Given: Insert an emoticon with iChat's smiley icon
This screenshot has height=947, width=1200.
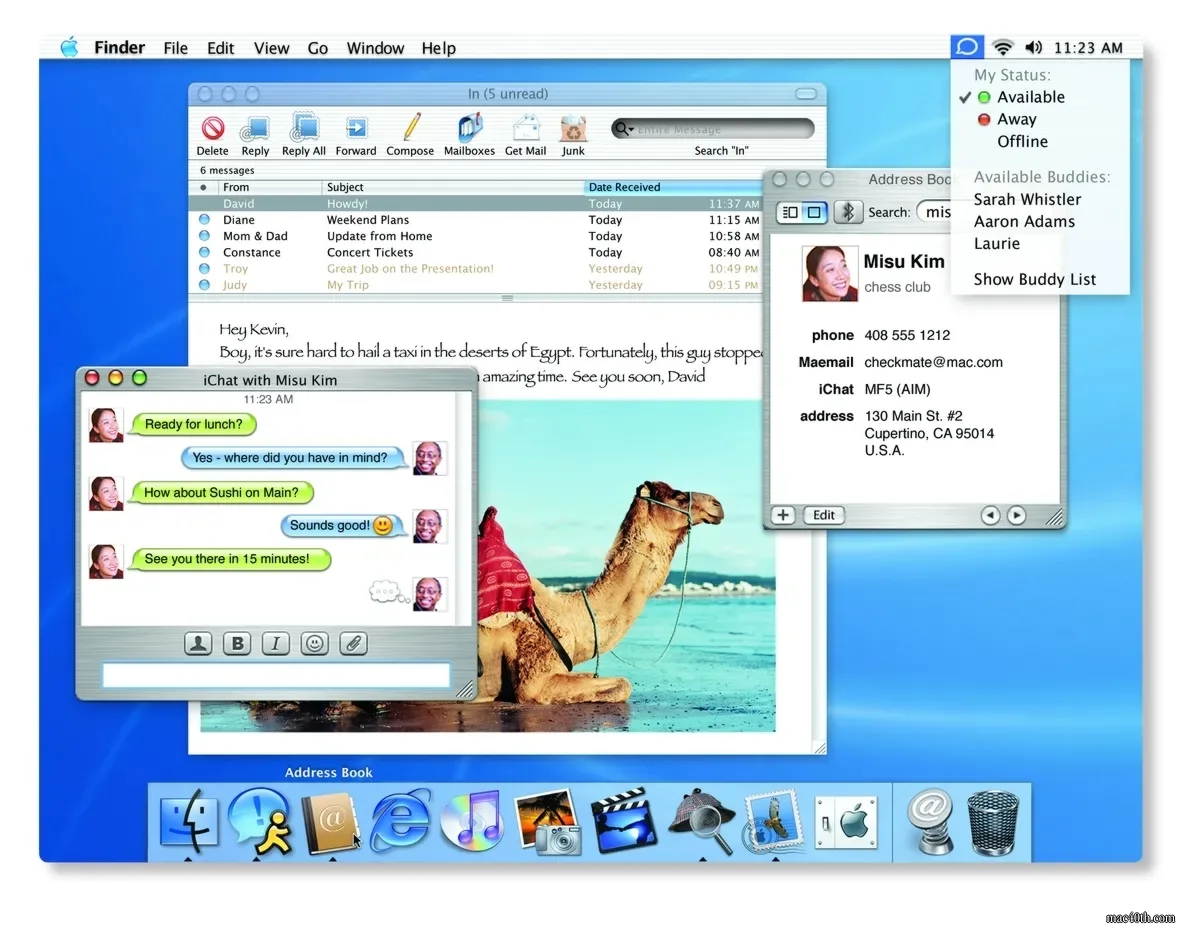Looking at the screenshot, I should coord(314,643).
